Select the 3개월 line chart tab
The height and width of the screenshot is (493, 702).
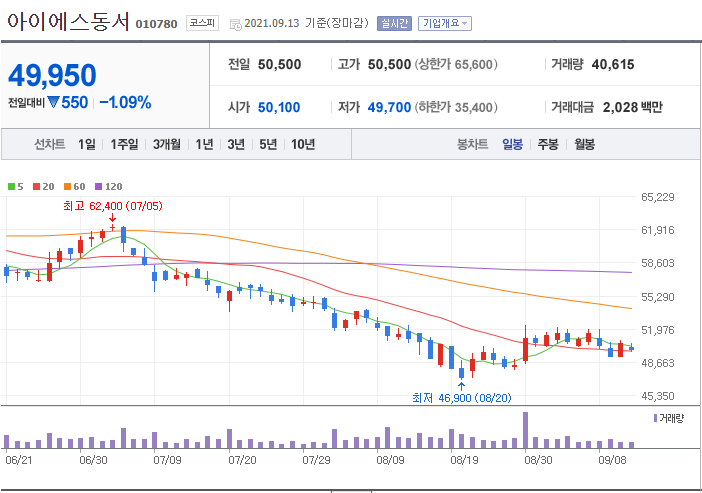(167, 144)
